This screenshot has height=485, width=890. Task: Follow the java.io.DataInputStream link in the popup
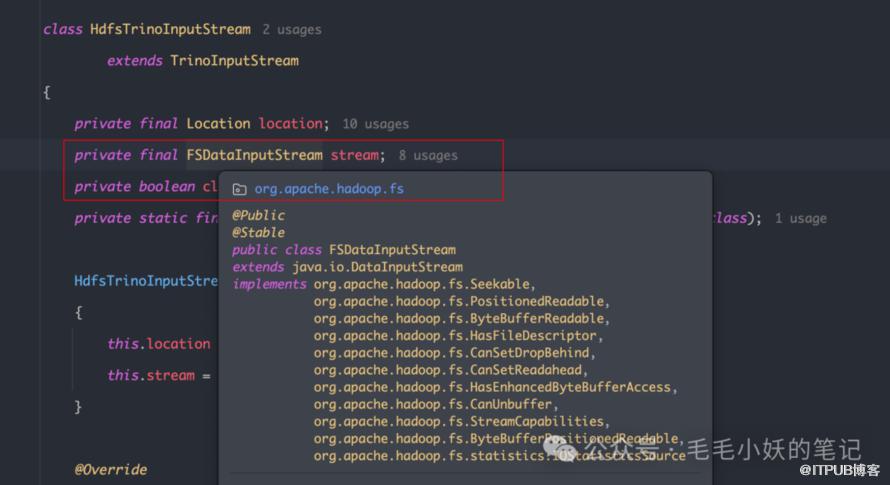pos(375,267)
